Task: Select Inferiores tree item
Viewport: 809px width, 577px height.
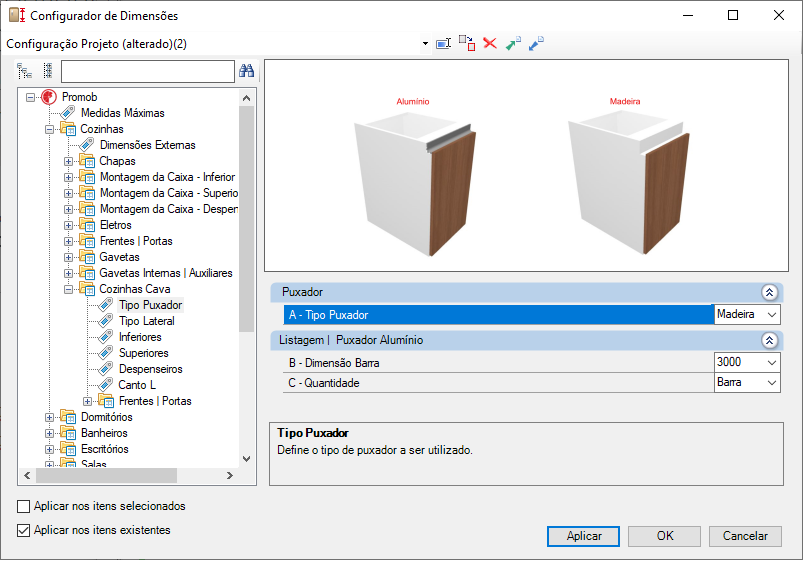Action: (x=140, y=337)
